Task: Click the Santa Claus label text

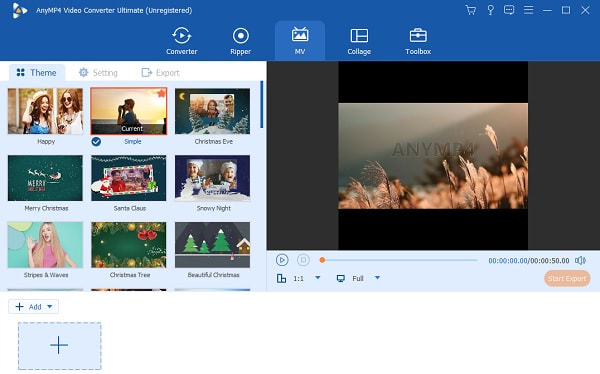Action: point(130,208)
